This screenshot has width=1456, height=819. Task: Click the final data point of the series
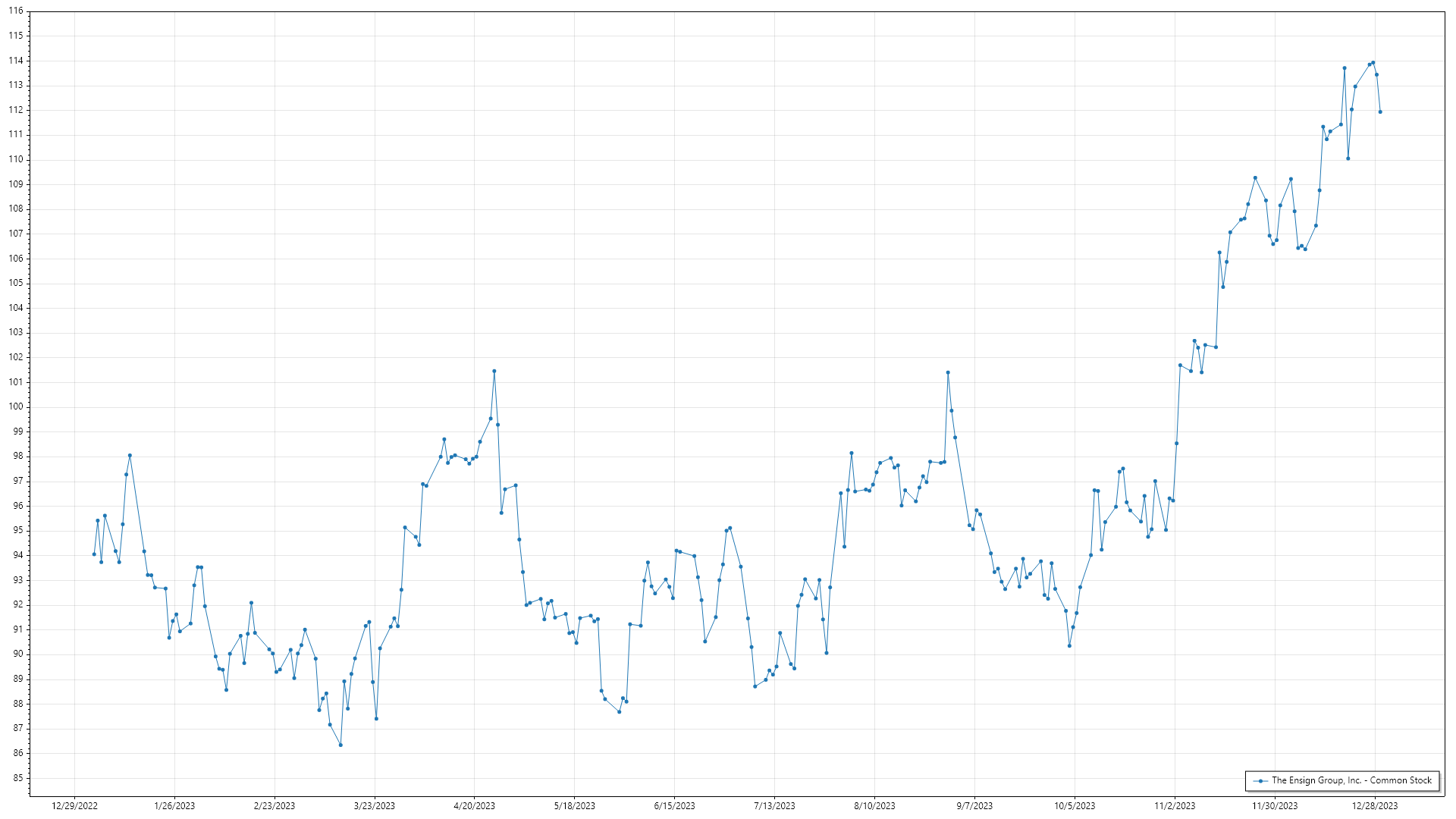point(1380,112)
